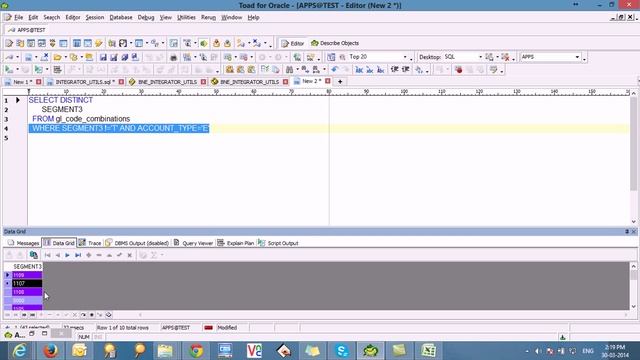This screenshot has height=360, width=640.
Task: Click the open file folder icon
Action: click(x=58, y=57)
